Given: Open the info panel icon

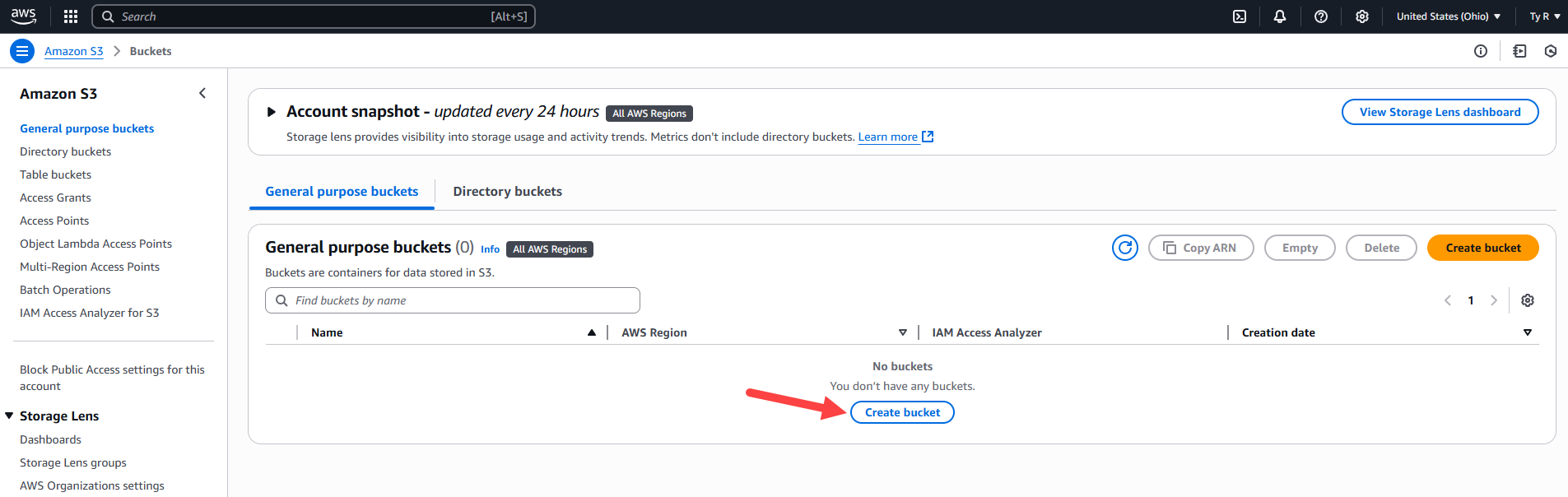Looking at the screenshot, I should [1481, 51].
